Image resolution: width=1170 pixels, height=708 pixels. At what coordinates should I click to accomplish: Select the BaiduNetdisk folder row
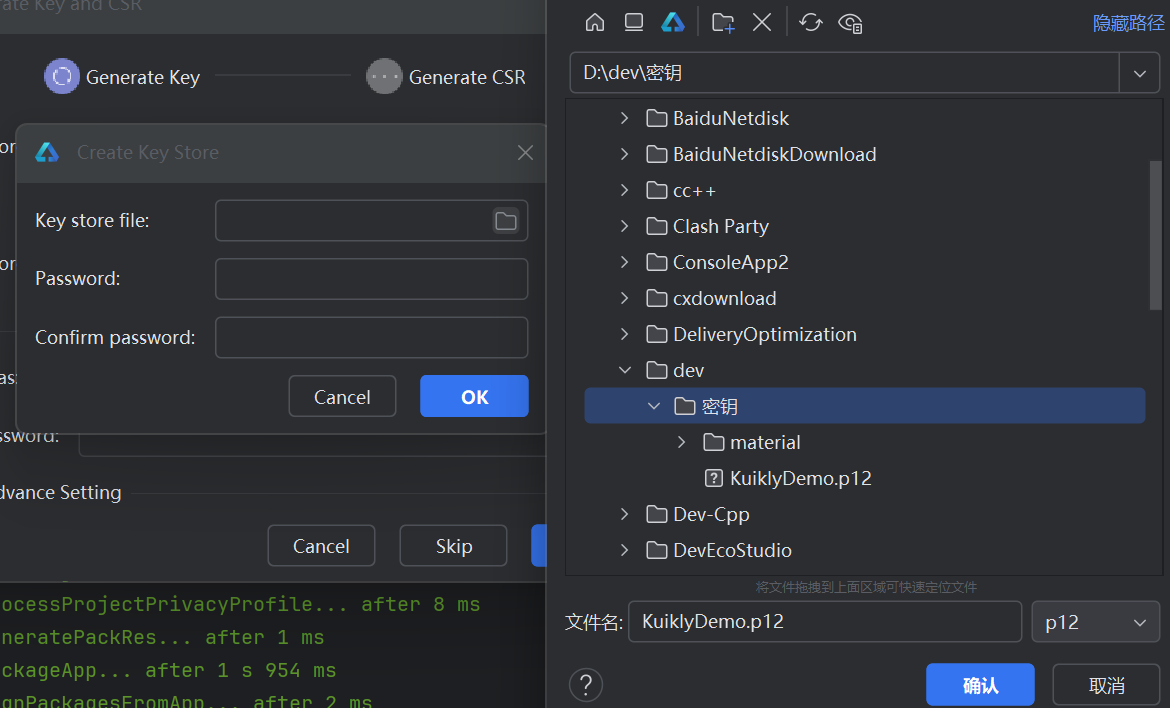coord(865,118)
